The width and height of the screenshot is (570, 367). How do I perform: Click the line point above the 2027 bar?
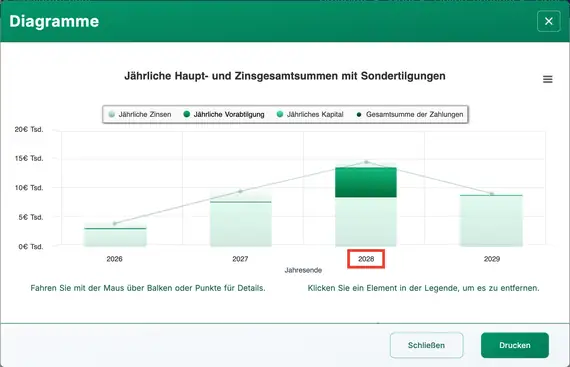point(240,191)
